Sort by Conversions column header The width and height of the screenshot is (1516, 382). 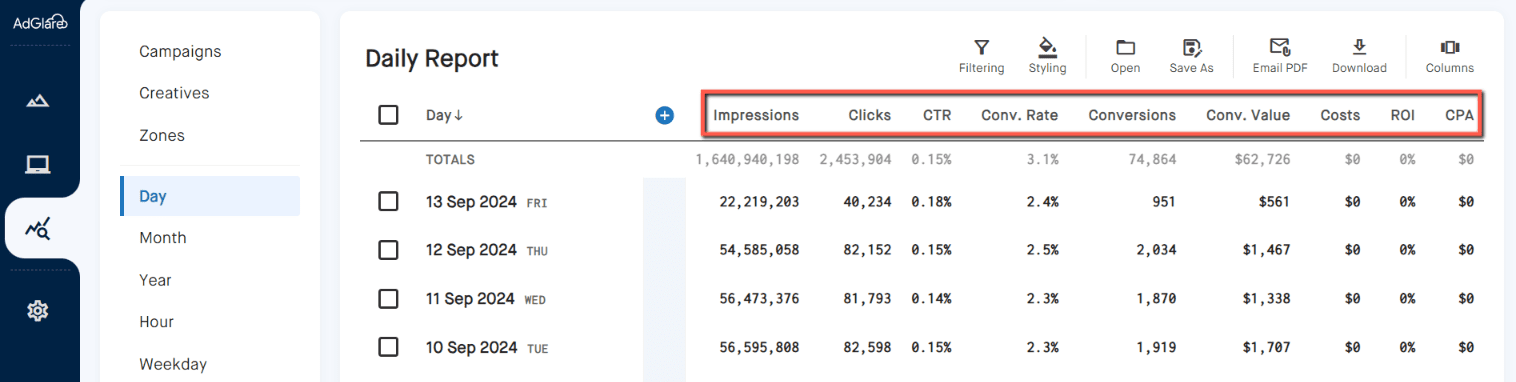[1132, 115]
